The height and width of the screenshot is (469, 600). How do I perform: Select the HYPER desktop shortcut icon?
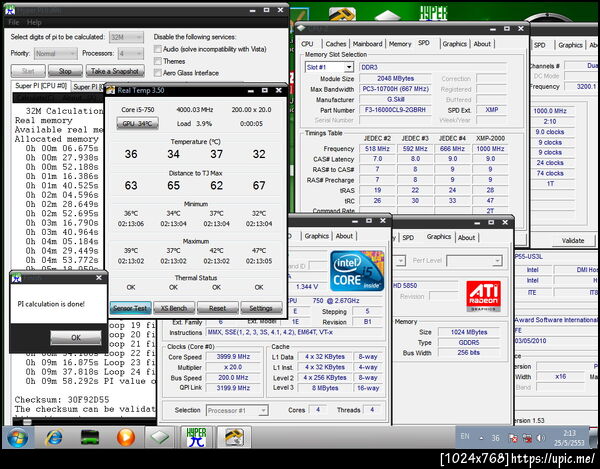[x=433, y=12]
